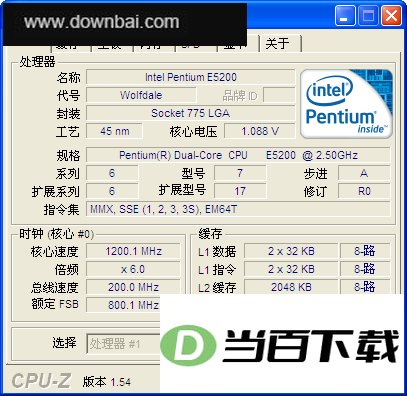This screenshot has height=396, width=407.
Task: Click the 额定 FSB label
Action: point(55,304)
